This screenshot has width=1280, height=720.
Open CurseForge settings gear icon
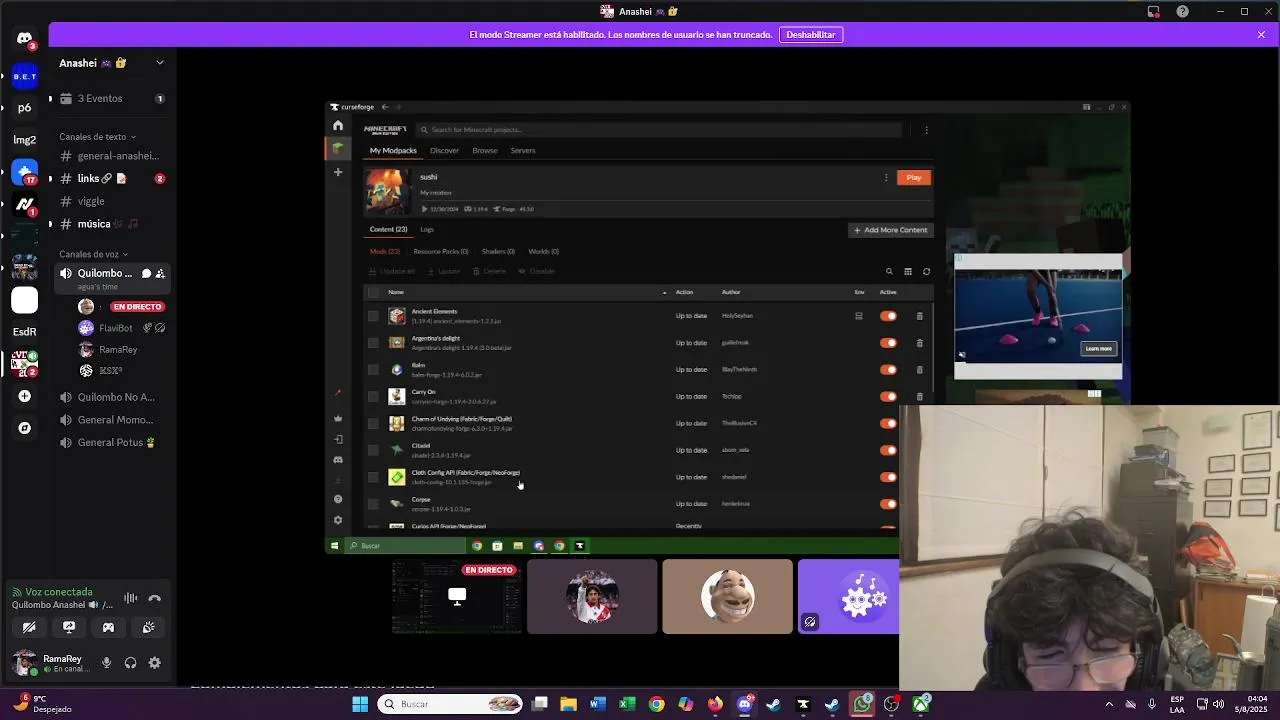tap(338, 520)
